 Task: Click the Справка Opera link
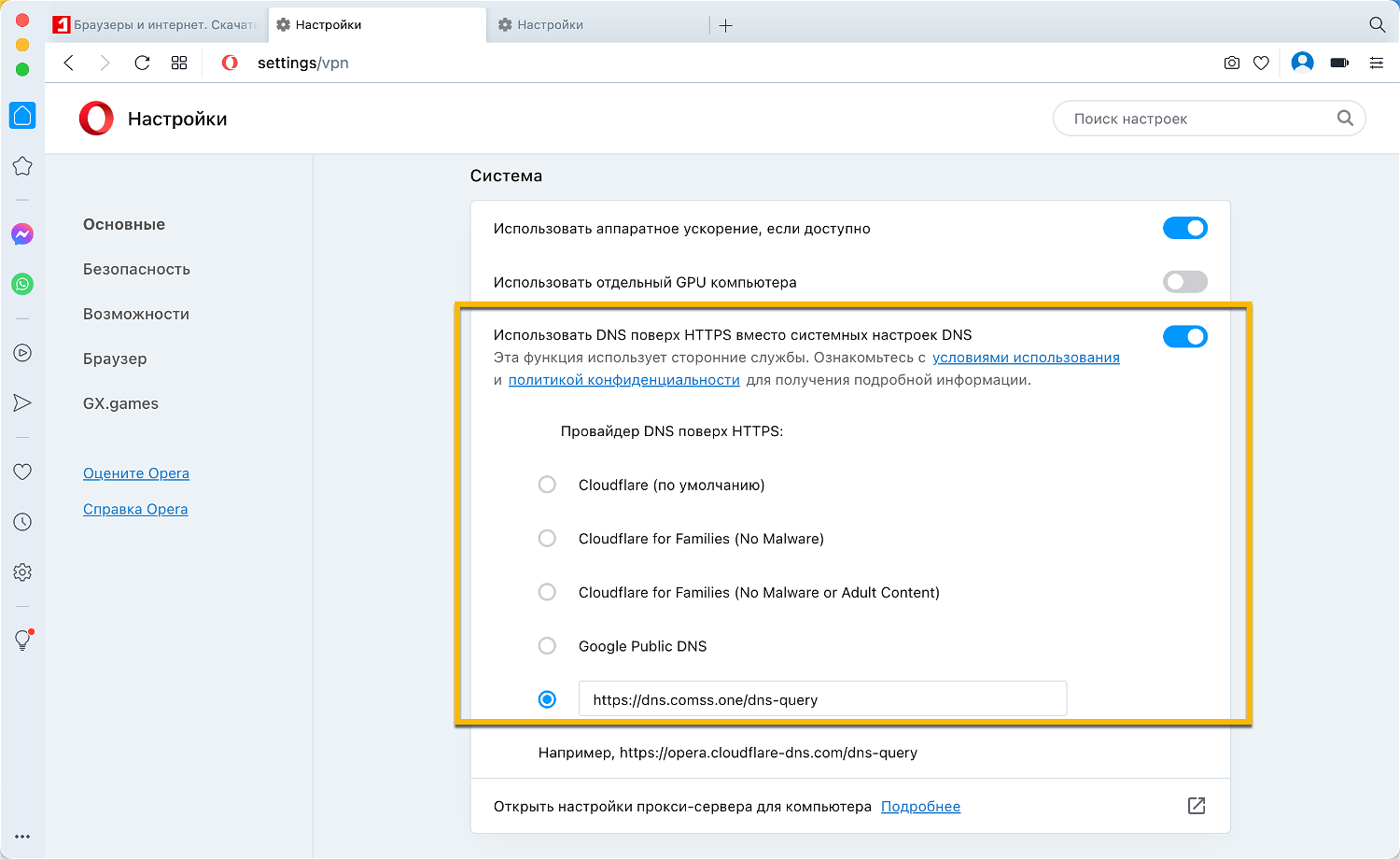135,509
